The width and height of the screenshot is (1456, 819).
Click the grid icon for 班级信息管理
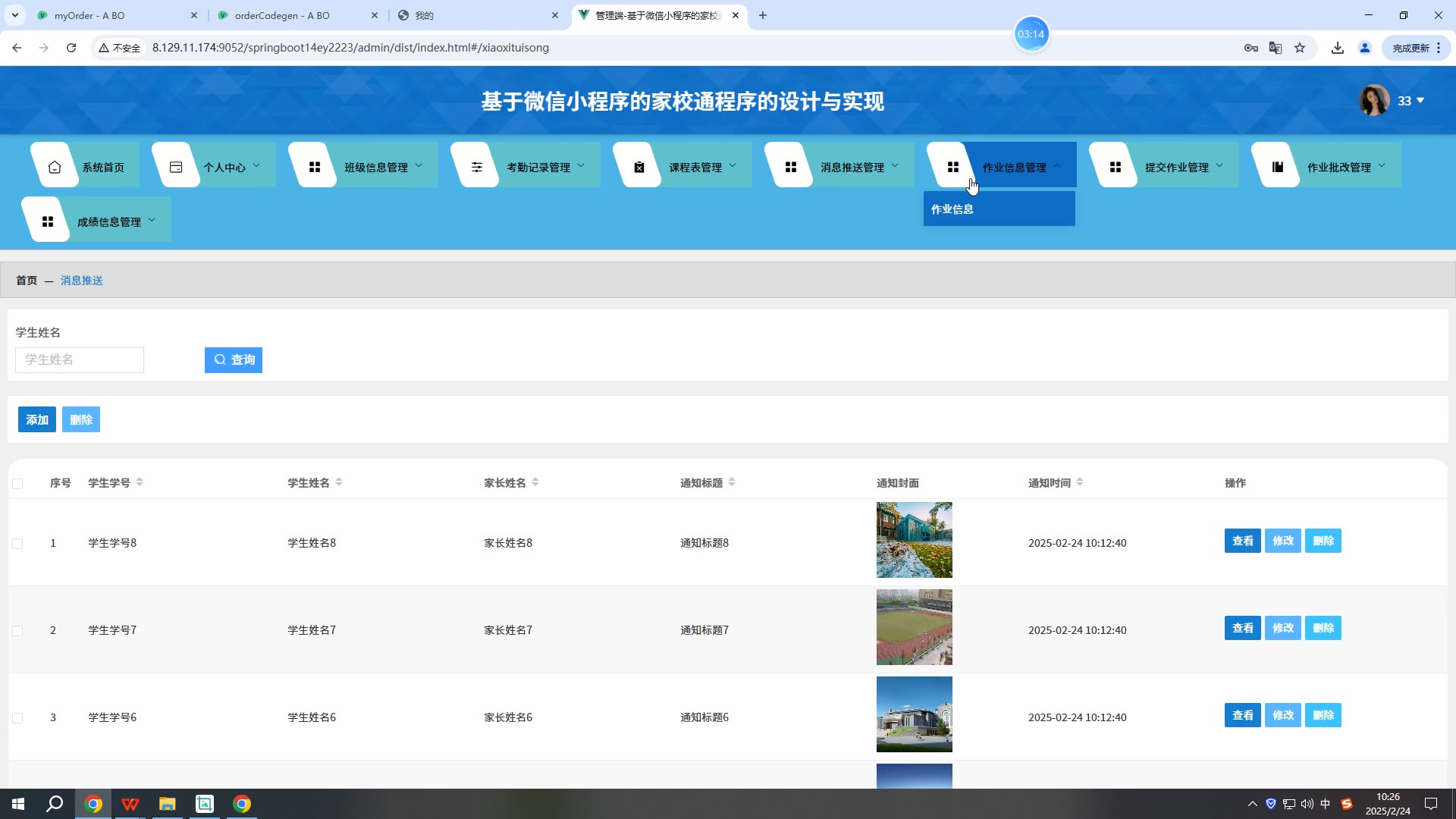coord(315,167)
